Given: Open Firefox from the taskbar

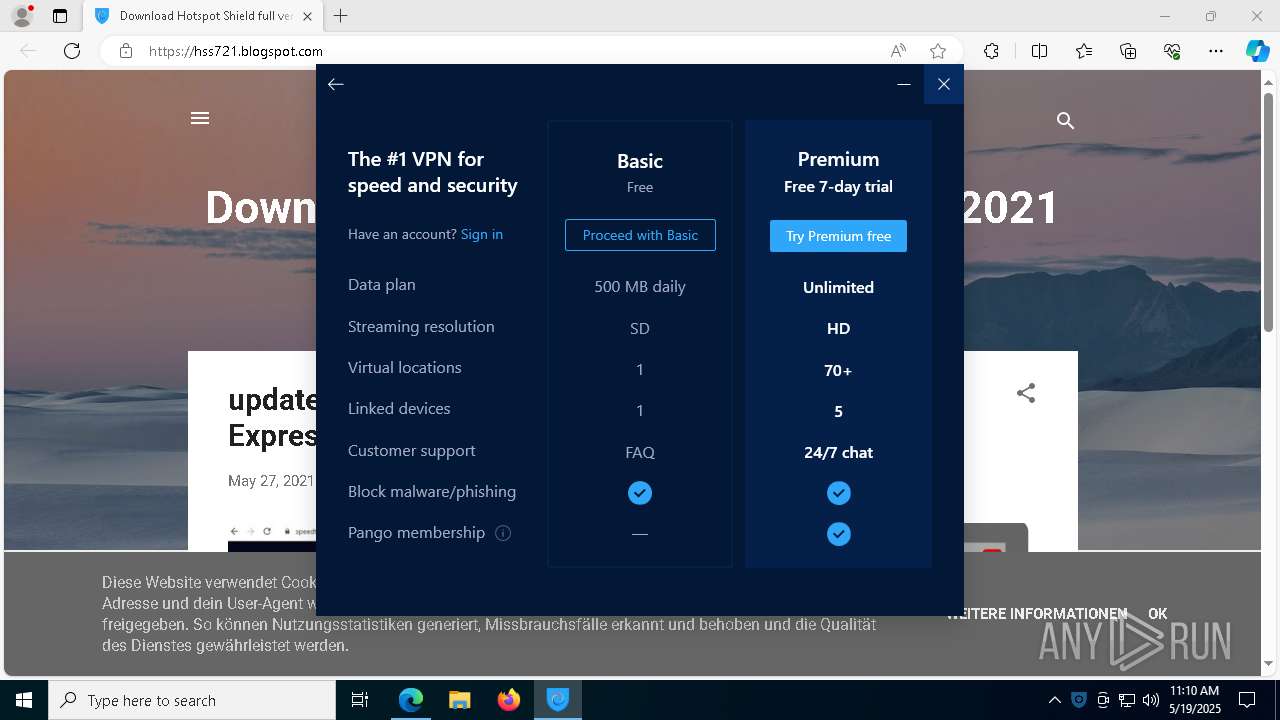Looking at the screenshot, I should [x=508, y=700].
